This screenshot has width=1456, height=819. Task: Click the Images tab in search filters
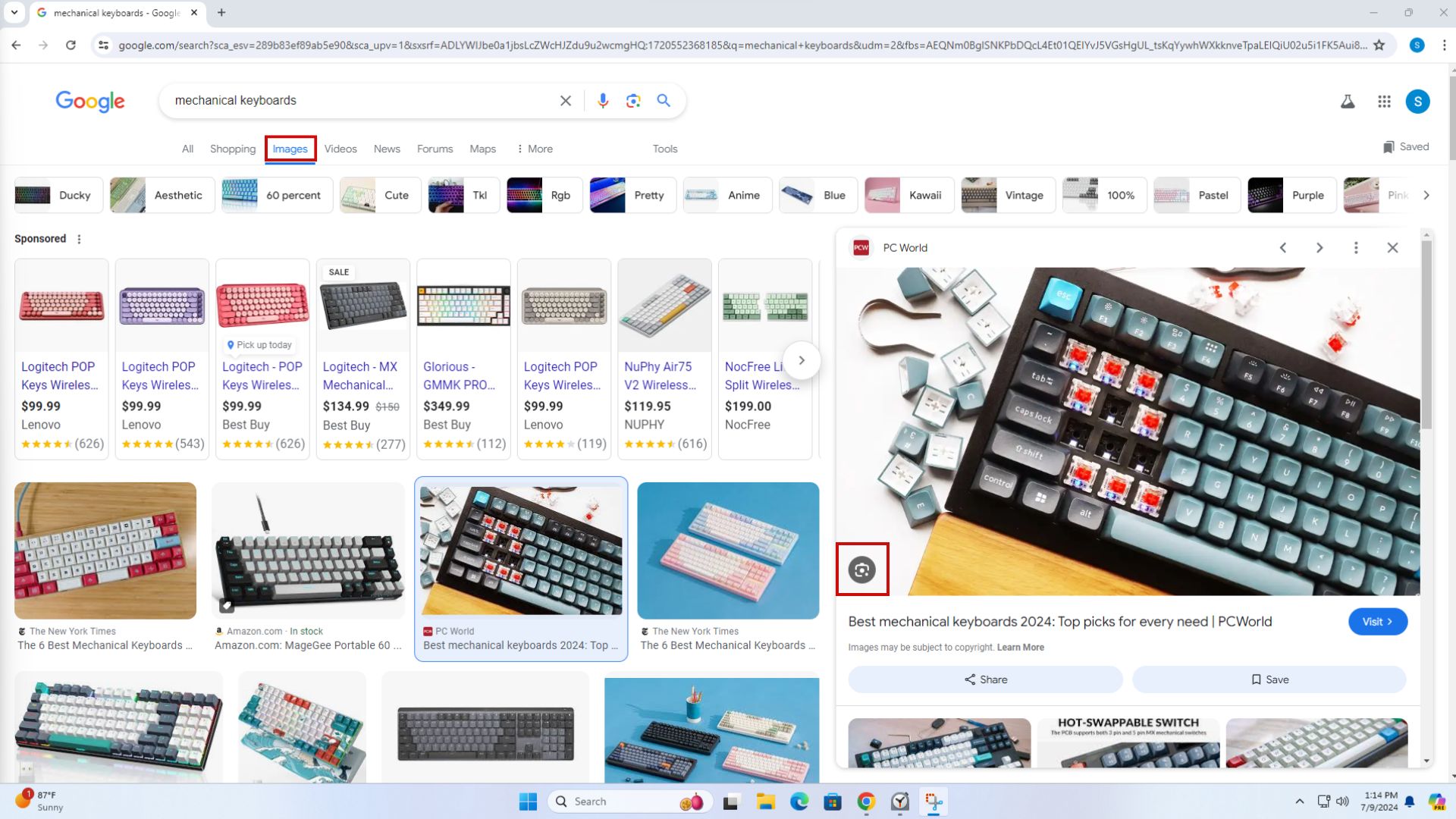[290, 148]
